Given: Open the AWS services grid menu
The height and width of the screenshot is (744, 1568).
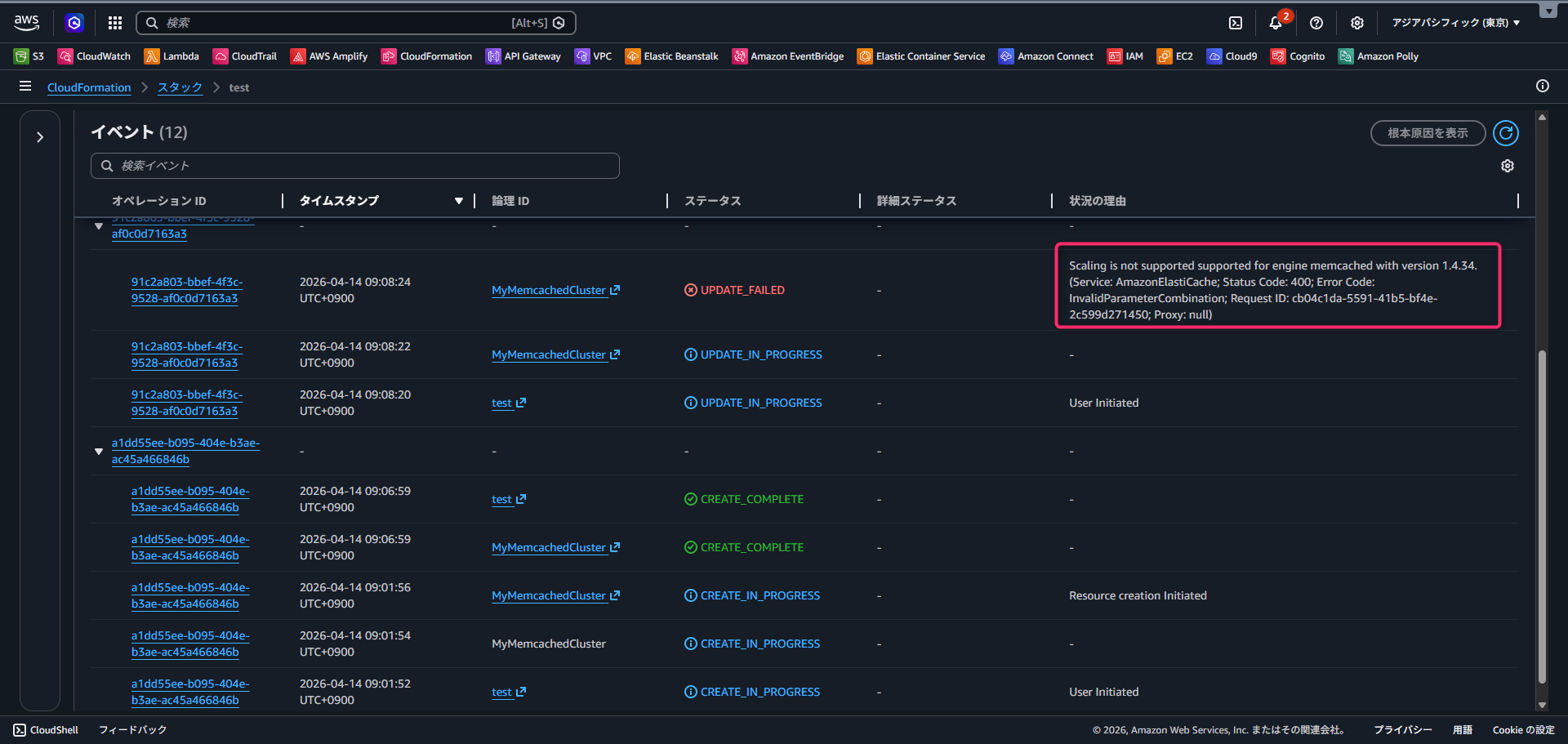Looking at the screenshot, I should point(115,23).
